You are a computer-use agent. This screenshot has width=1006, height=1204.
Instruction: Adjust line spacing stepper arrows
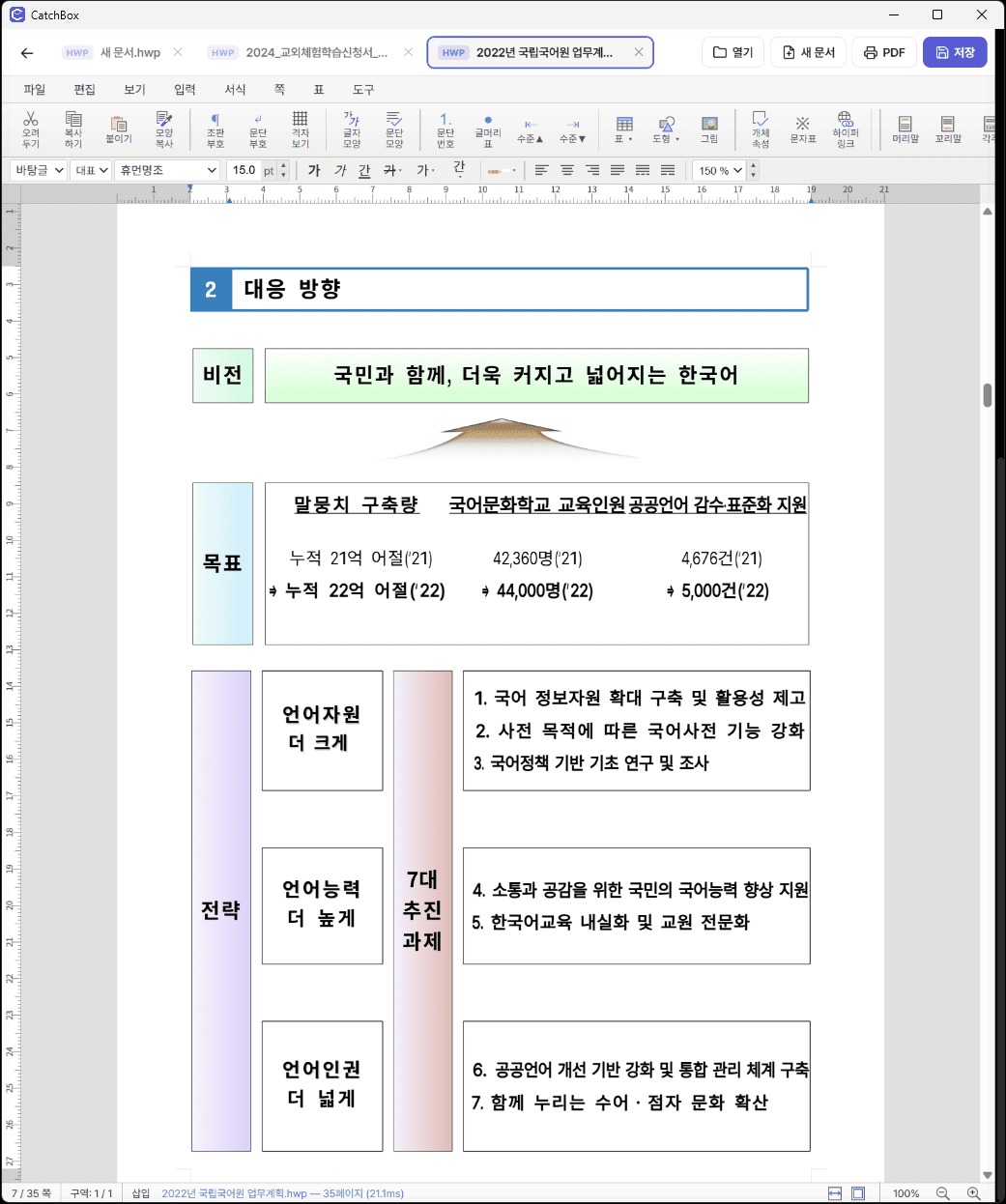754,170
